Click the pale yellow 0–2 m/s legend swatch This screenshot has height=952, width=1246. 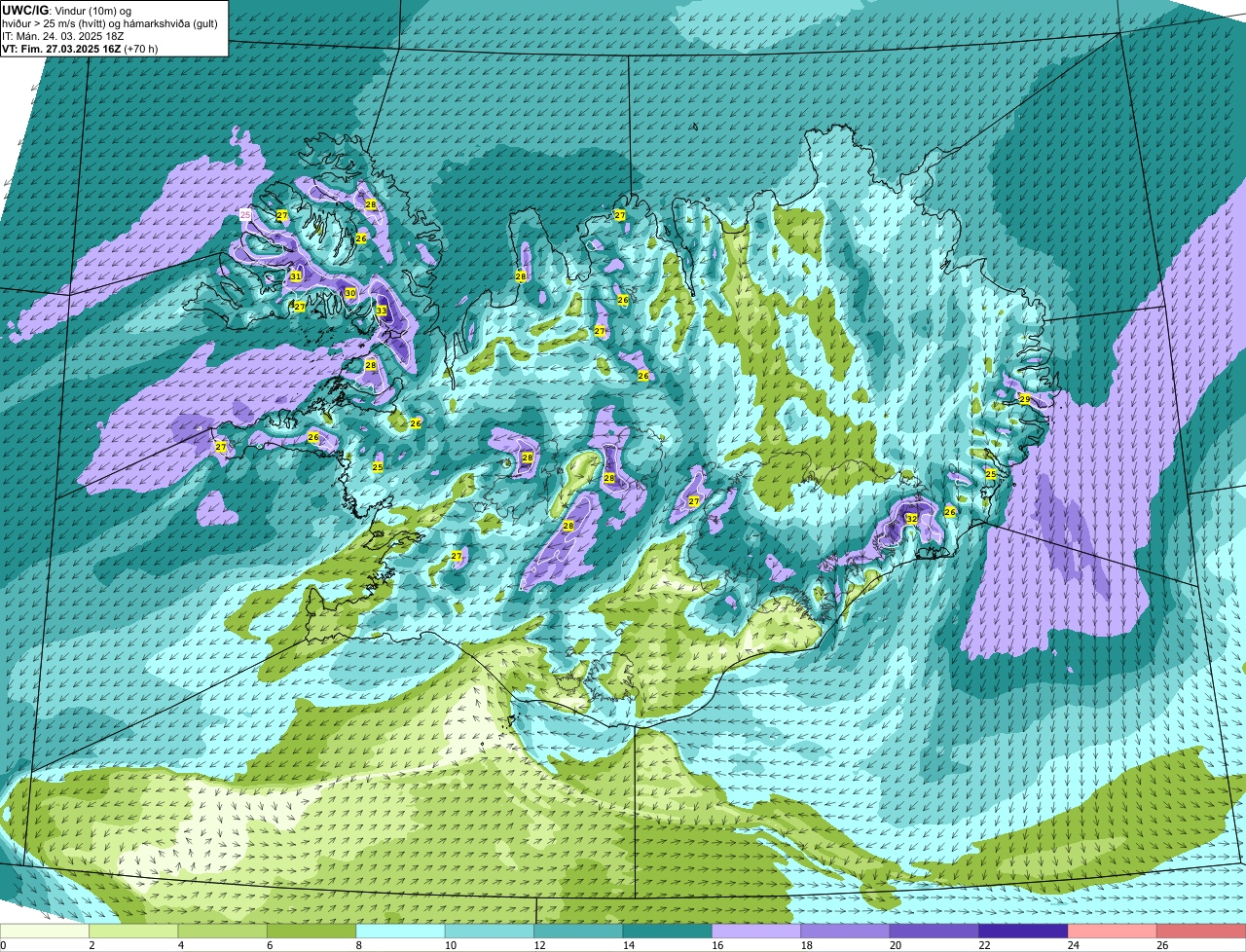coord(45,931)
